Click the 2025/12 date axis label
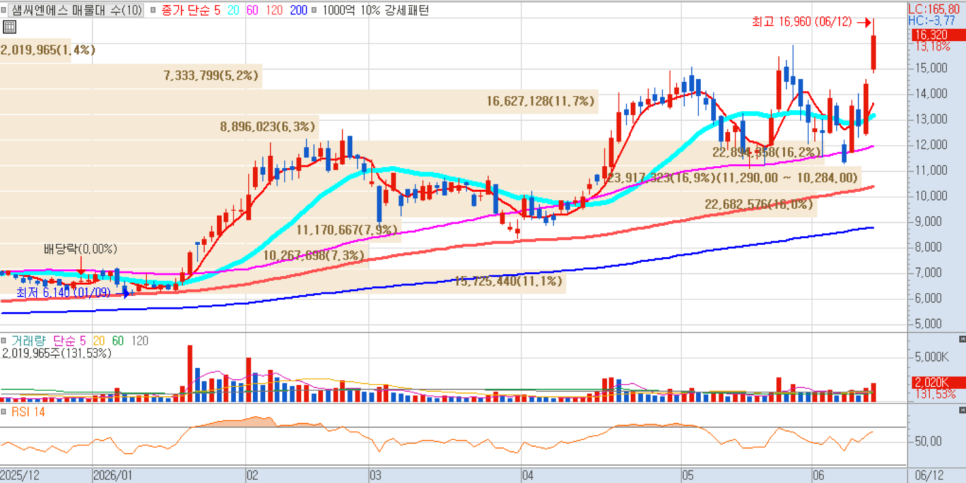This screenshot has width=966, height=483. [20, 476]
